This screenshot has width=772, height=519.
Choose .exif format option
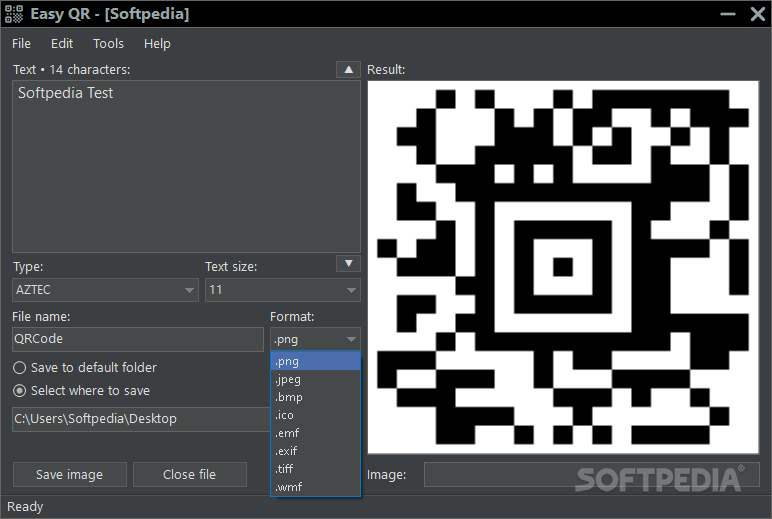click(x=315, y=451)
